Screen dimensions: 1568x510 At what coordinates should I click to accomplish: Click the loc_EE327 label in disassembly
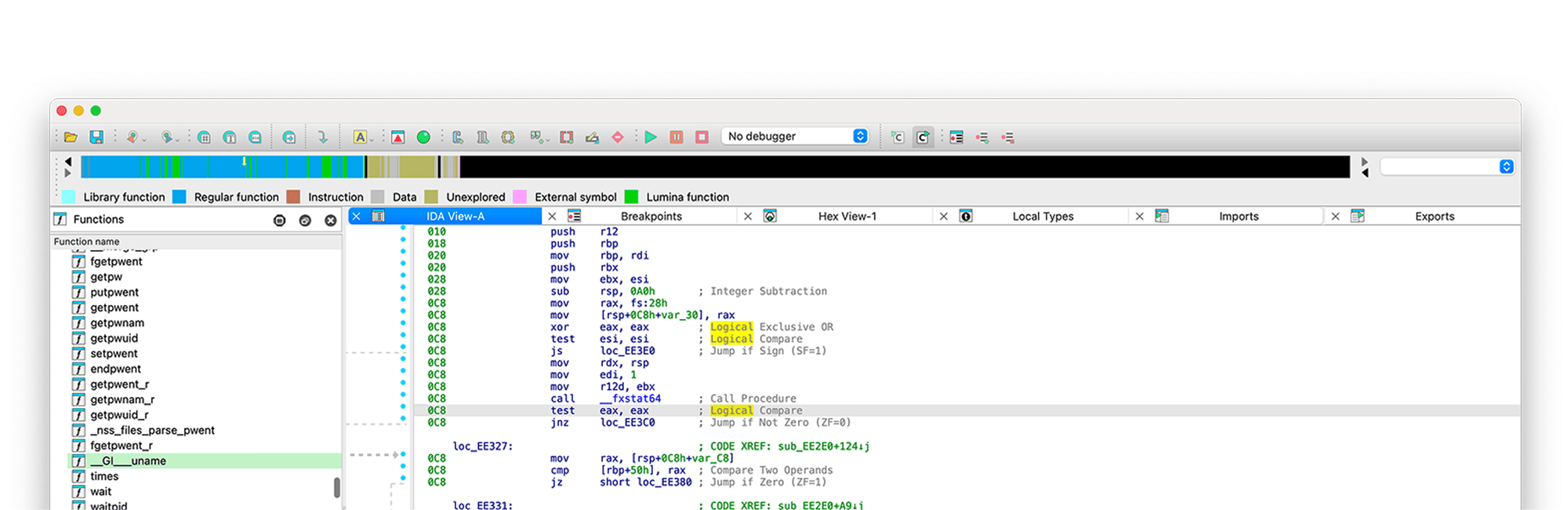(x=483, y=446)
